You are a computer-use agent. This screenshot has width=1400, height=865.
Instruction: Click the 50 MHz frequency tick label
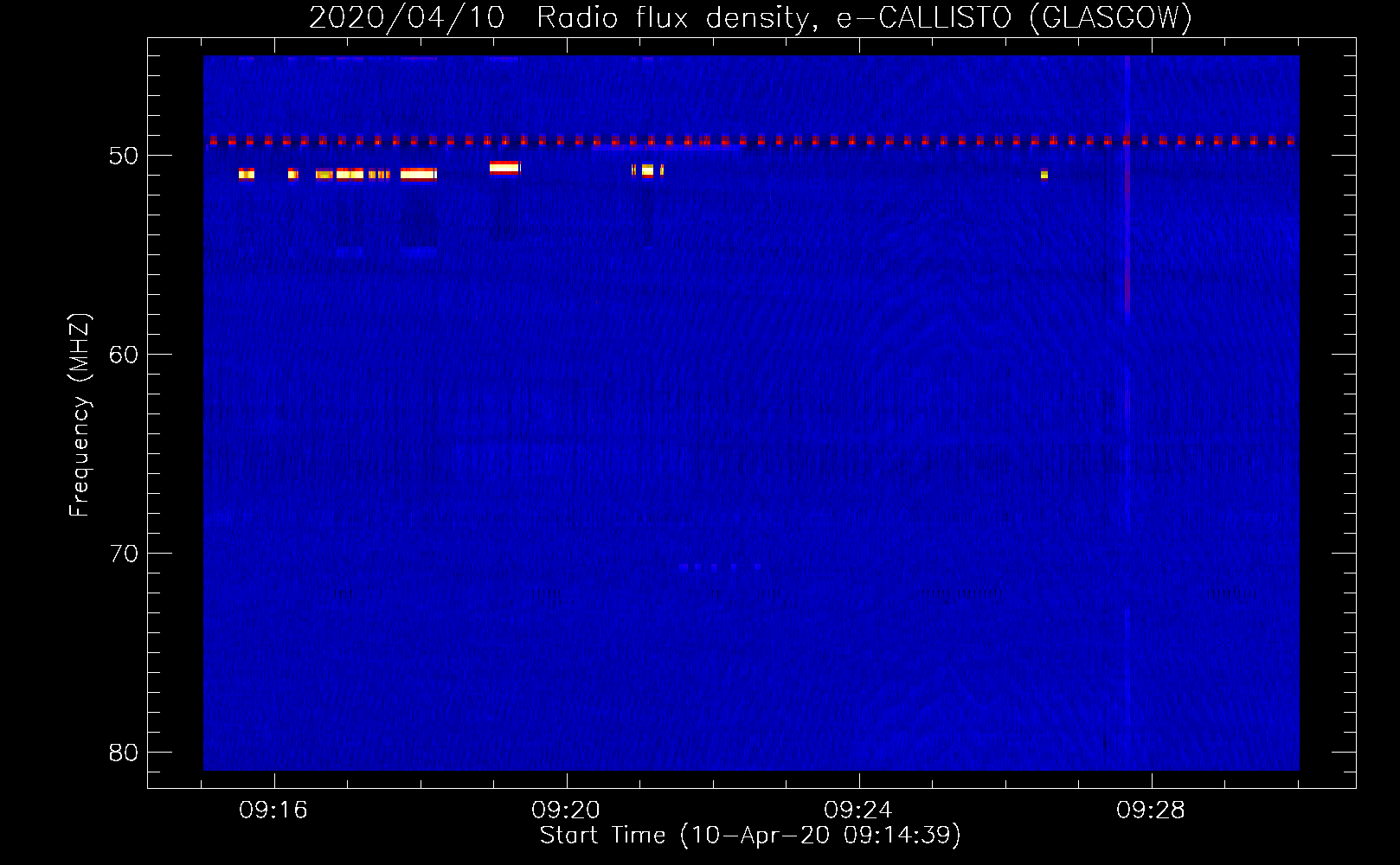[x=124, y=156]
